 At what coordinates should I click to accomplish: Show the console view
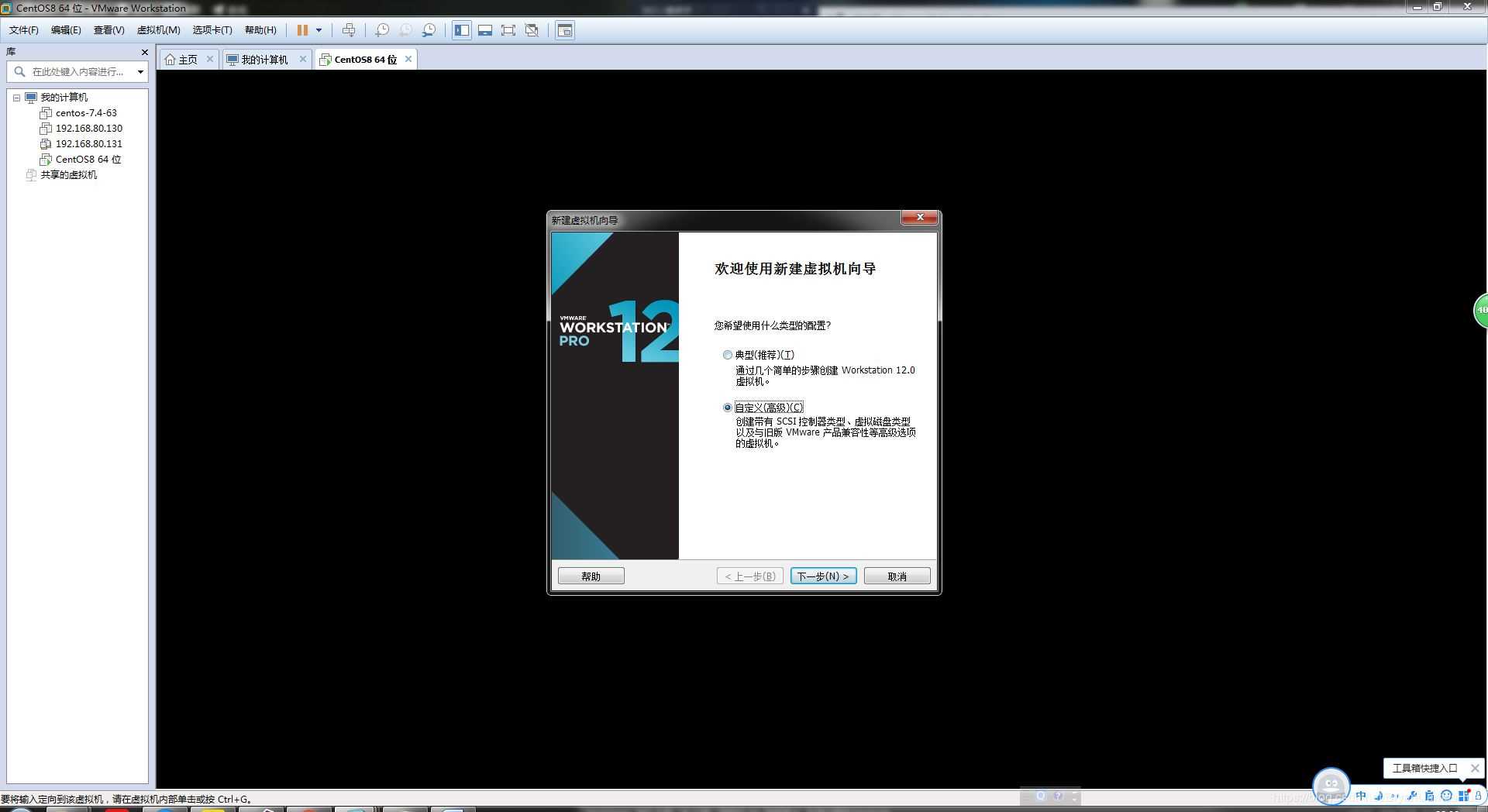(x=486, y=30)
